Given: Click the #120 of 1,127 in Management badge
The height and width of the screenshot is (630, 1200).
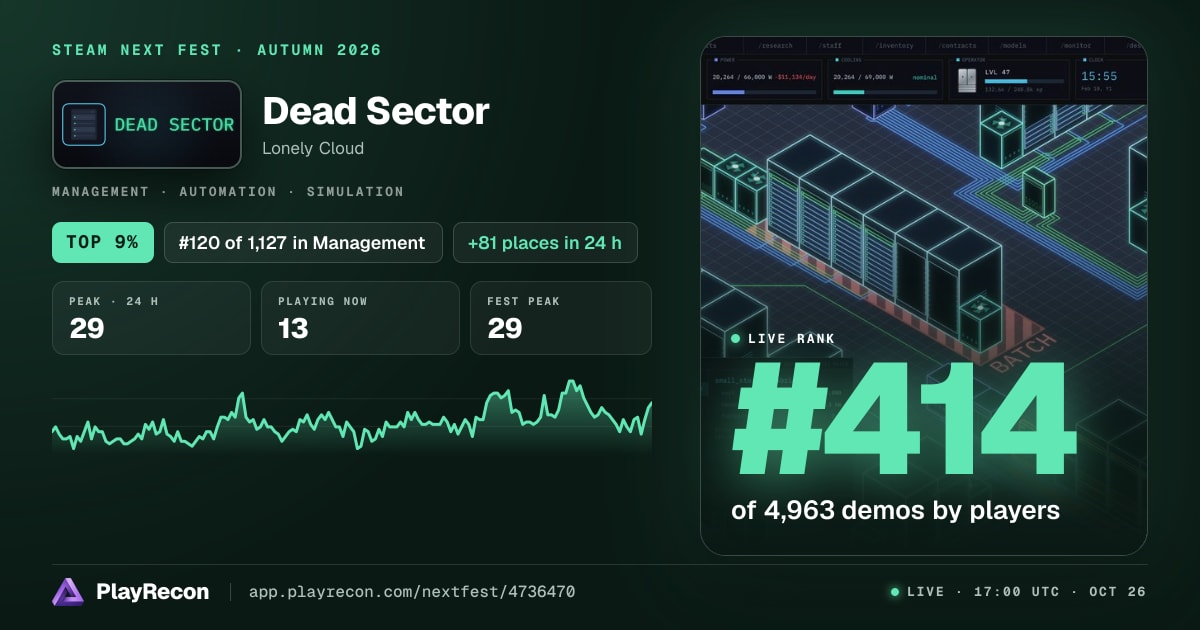Looking at the screenshot, I should (x=303, y=242).
